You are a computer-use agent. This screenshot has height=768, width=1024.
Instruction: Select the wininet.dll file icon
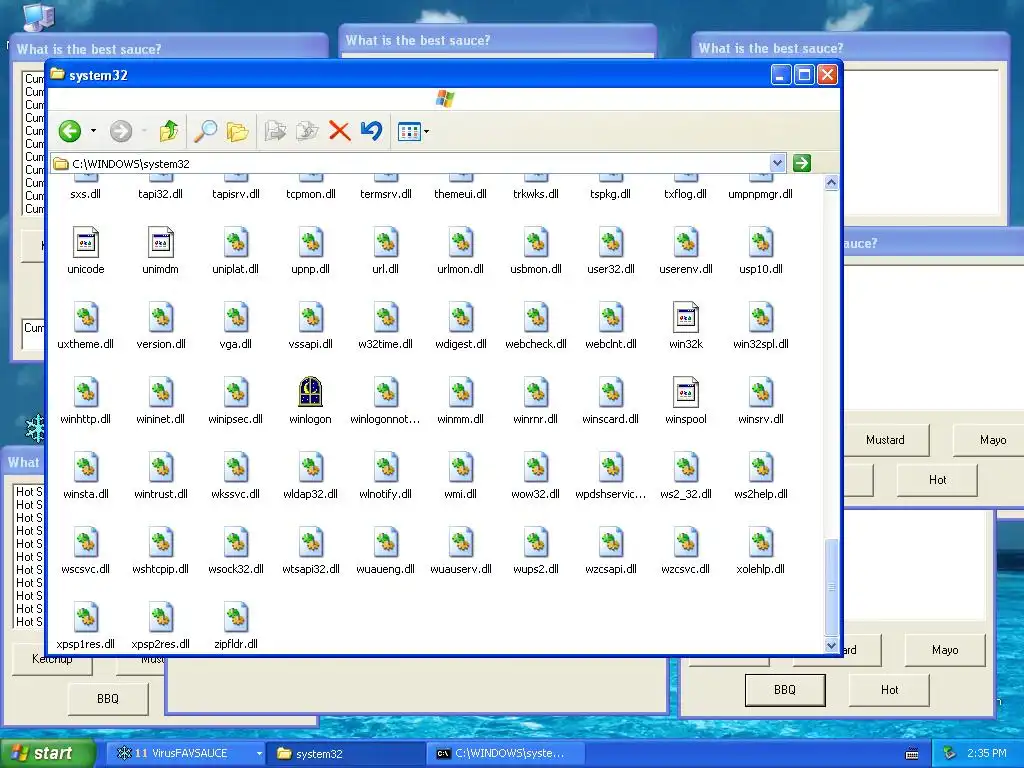[161, 392]
